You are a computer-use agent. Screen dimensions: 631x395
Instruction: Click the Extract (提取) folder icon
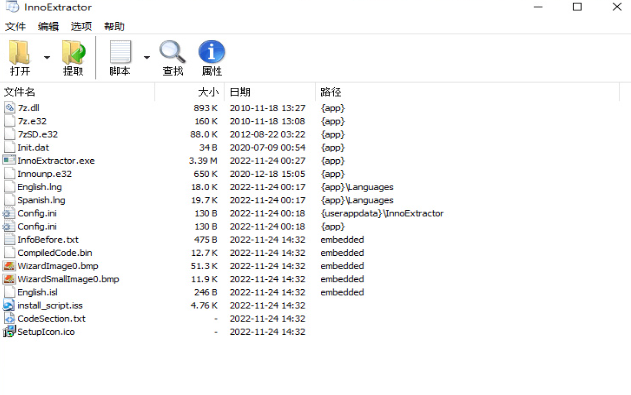(74, 52)
